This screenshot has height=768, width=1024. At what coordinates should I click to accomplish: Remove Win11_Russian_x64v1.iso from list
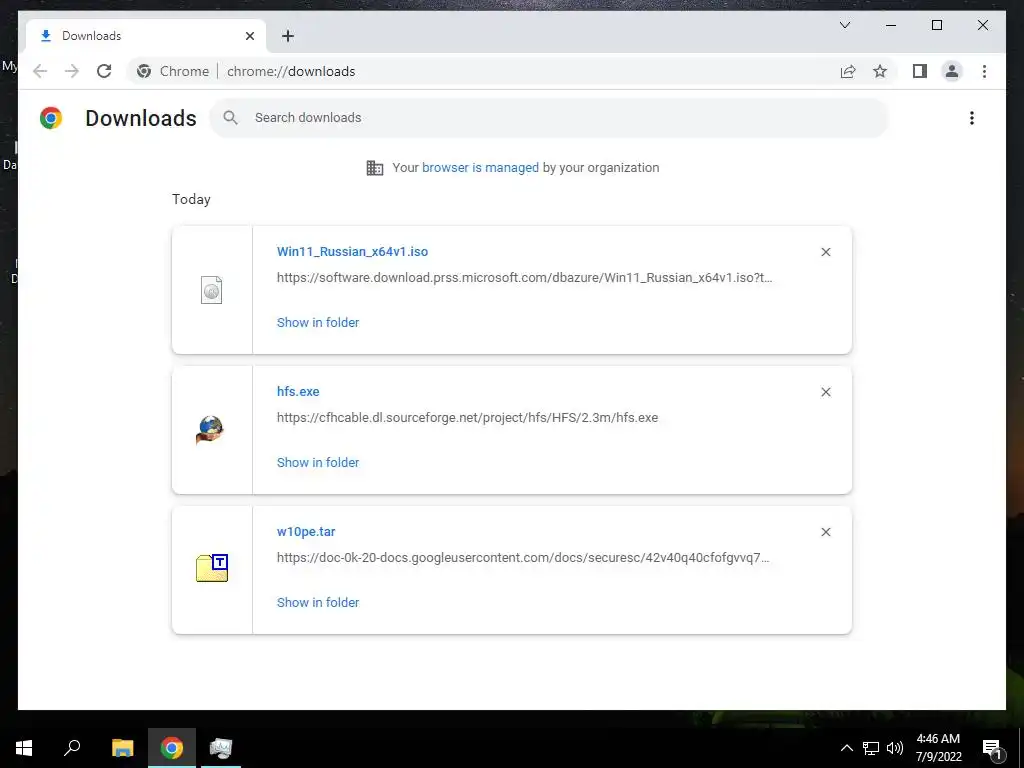(x=825, y=252)
